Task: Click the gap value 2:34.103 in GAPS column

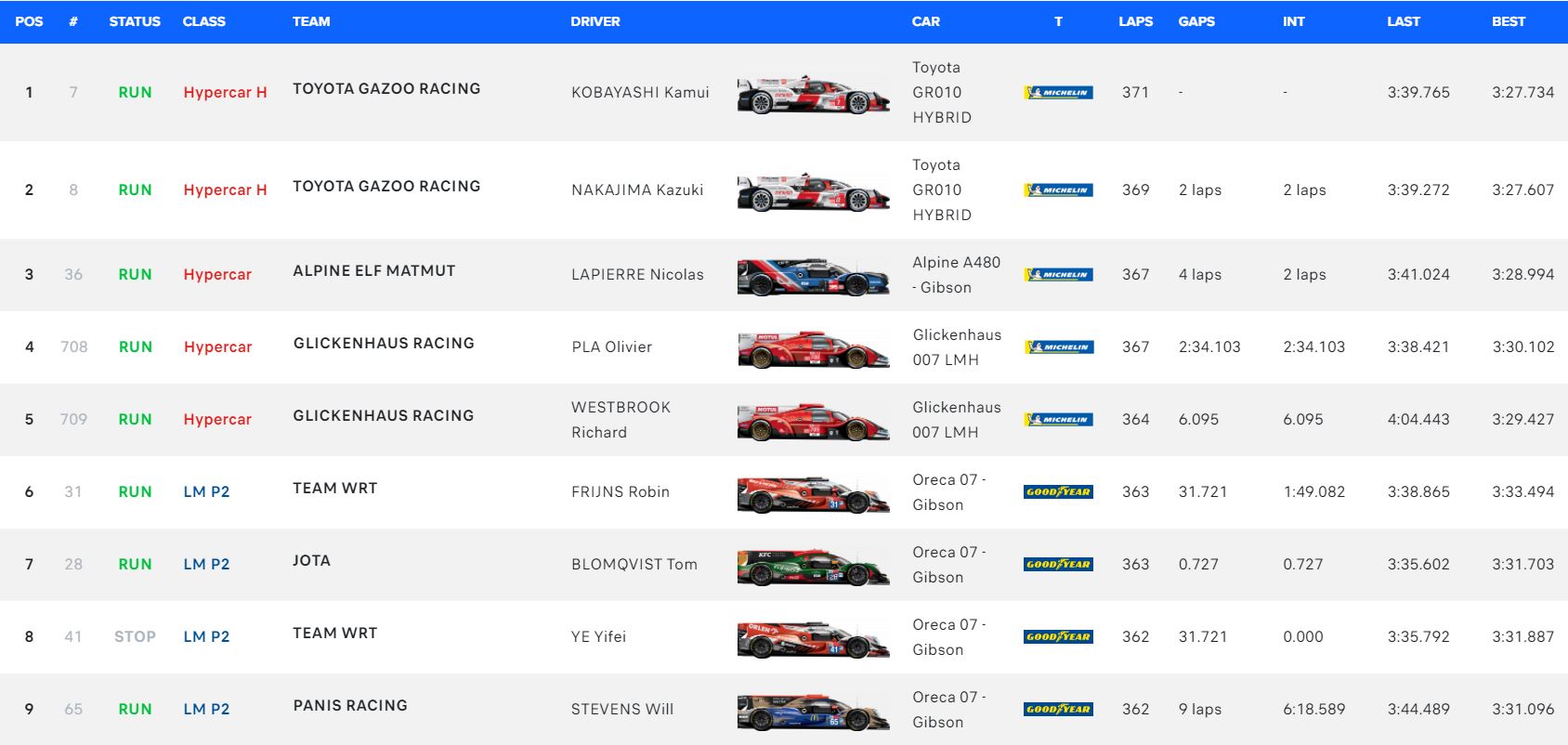Action: tap(1209, 347)
